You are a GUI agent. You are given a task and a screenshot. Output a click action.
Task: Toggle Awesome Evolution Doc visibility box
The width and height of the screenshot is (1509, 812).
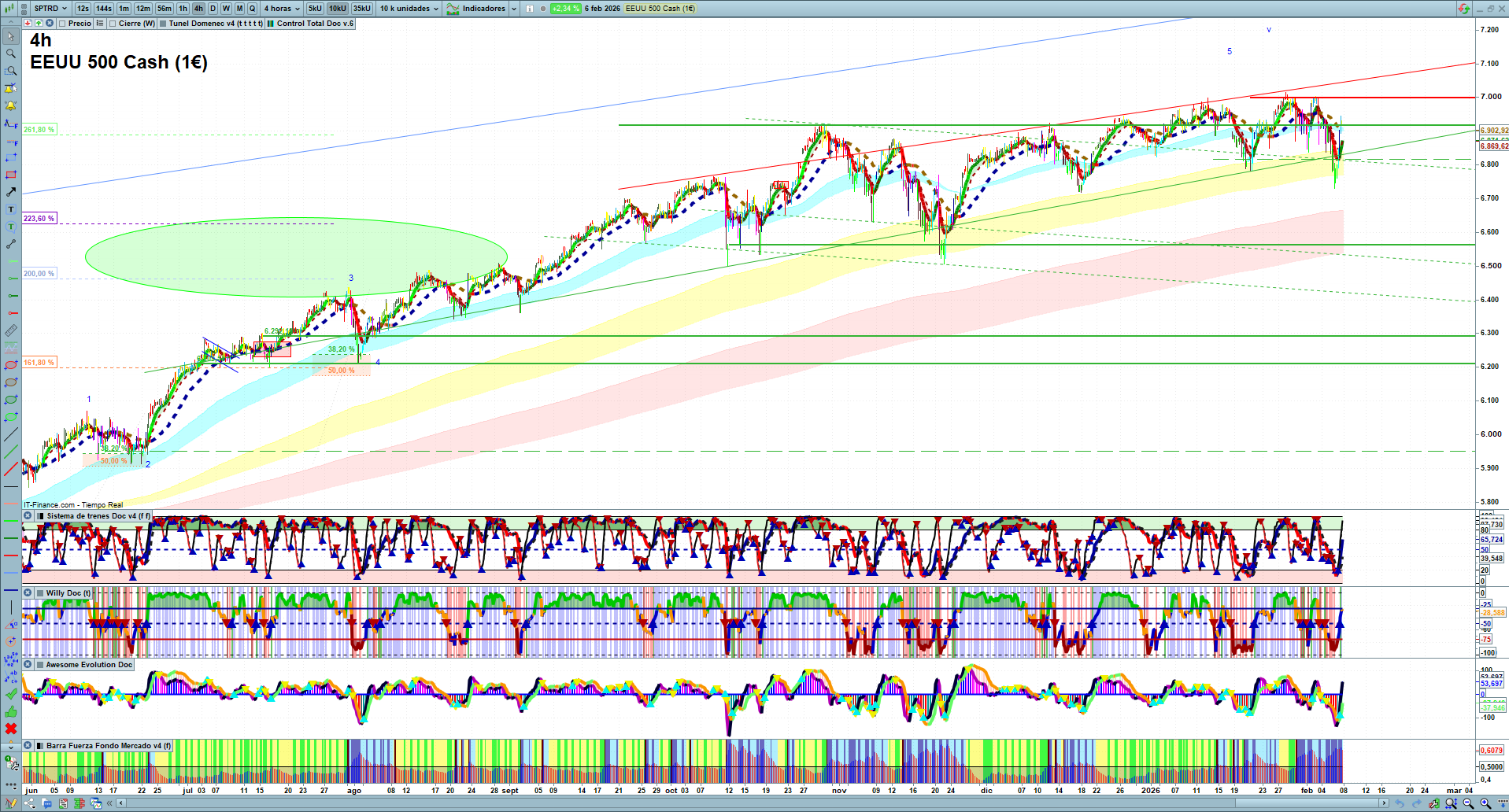(40, 665)
